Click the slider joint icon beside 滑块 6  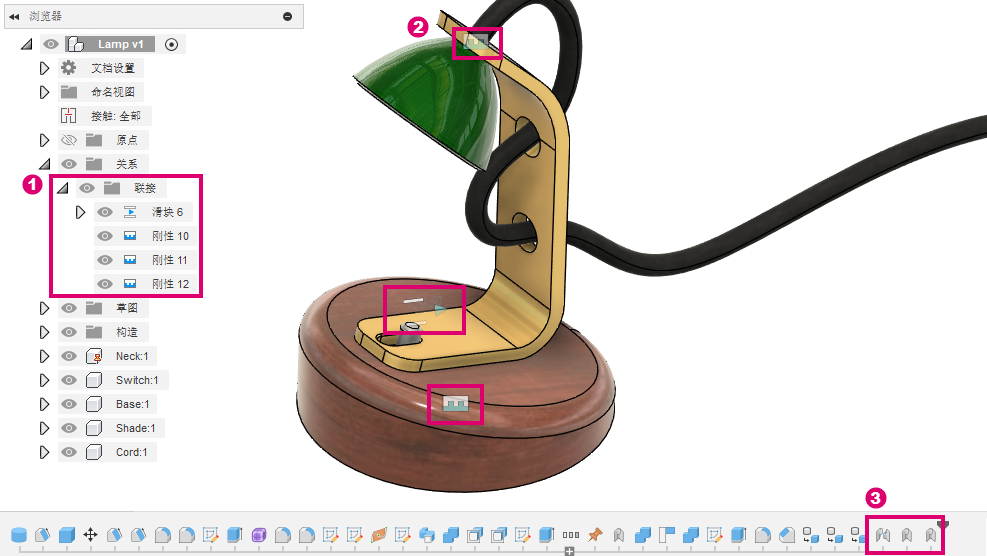click(130, 212)
